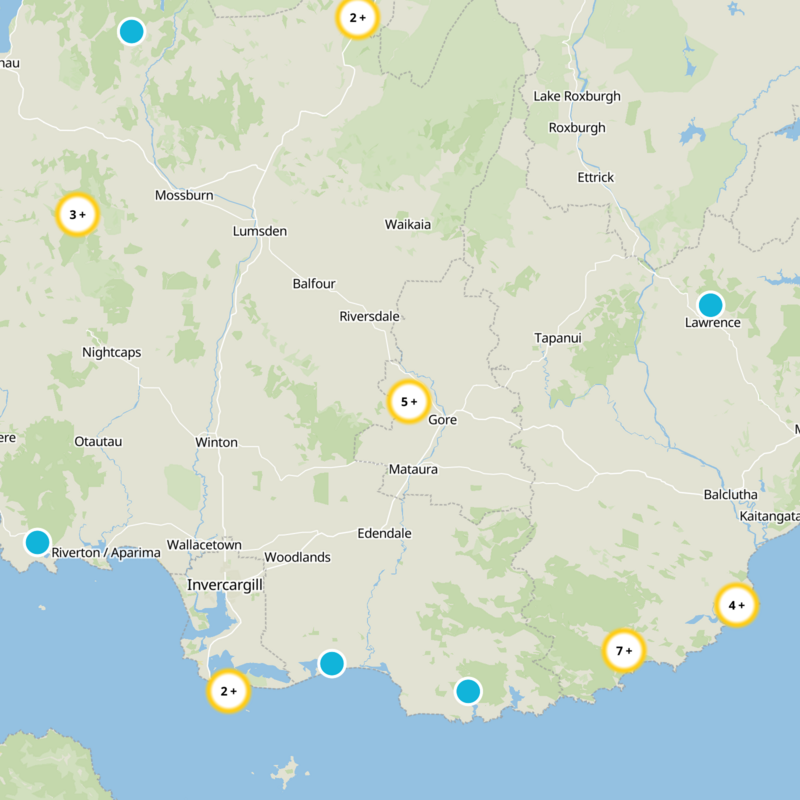Click the Invercargill city label
Viewport: 800px width, 800px height.
tap(224, 585)
